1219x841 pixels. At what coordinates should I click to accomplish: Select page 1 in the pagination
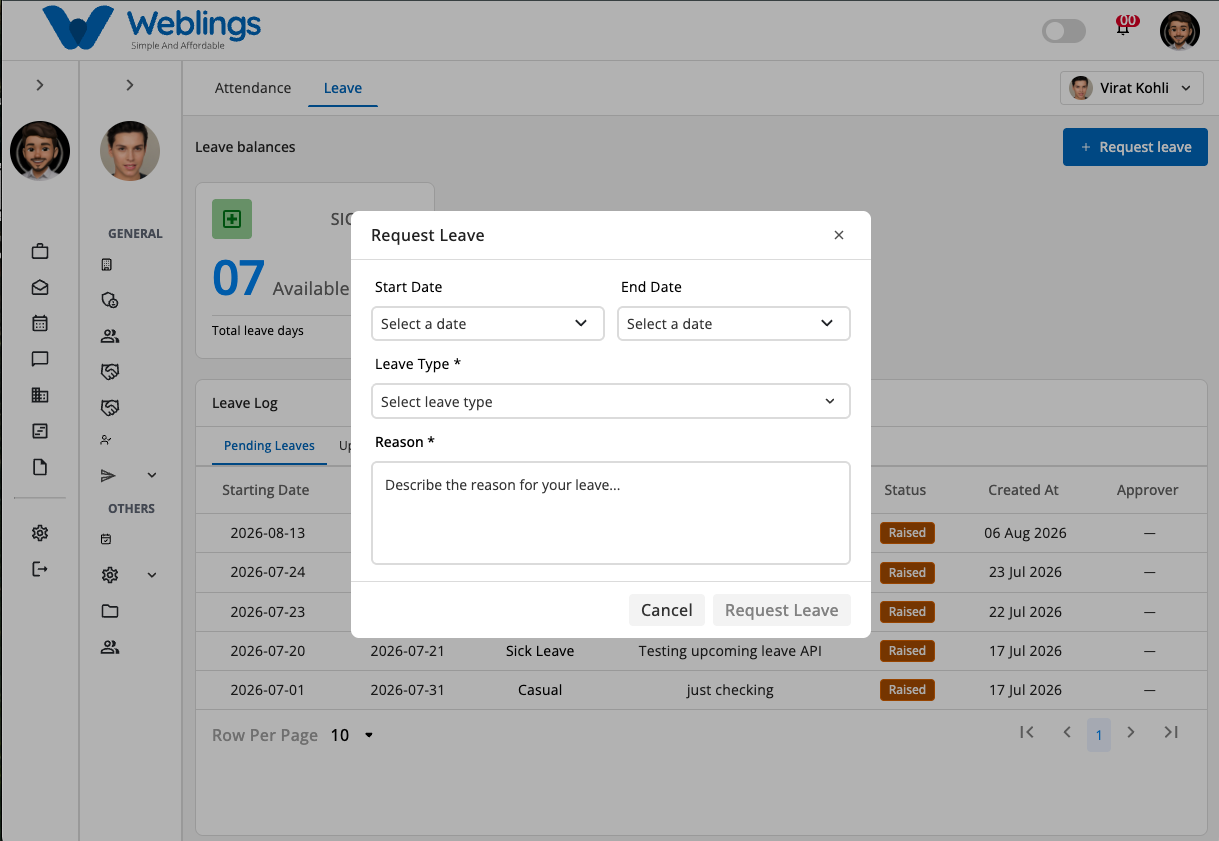[x=1099, y=735]
